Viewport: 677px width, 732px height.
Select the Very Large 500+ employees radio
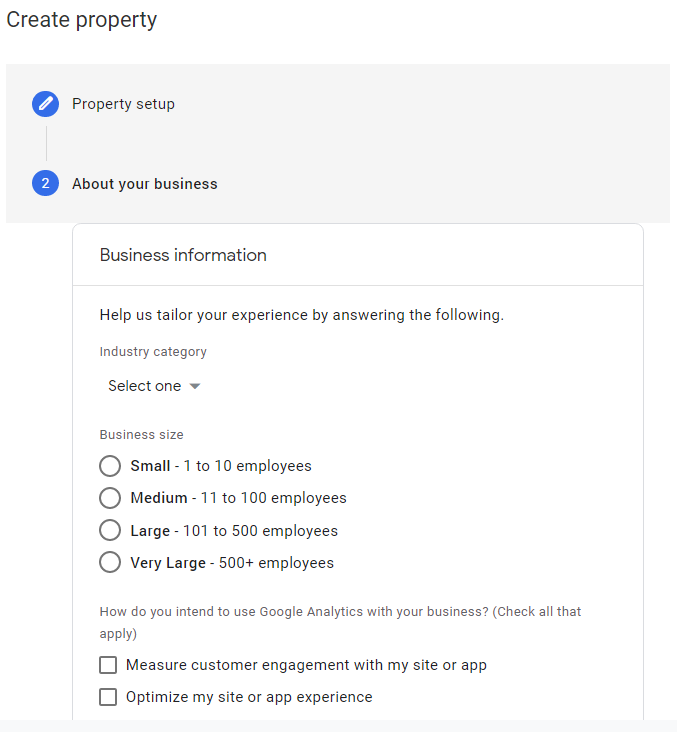point(110,563)
